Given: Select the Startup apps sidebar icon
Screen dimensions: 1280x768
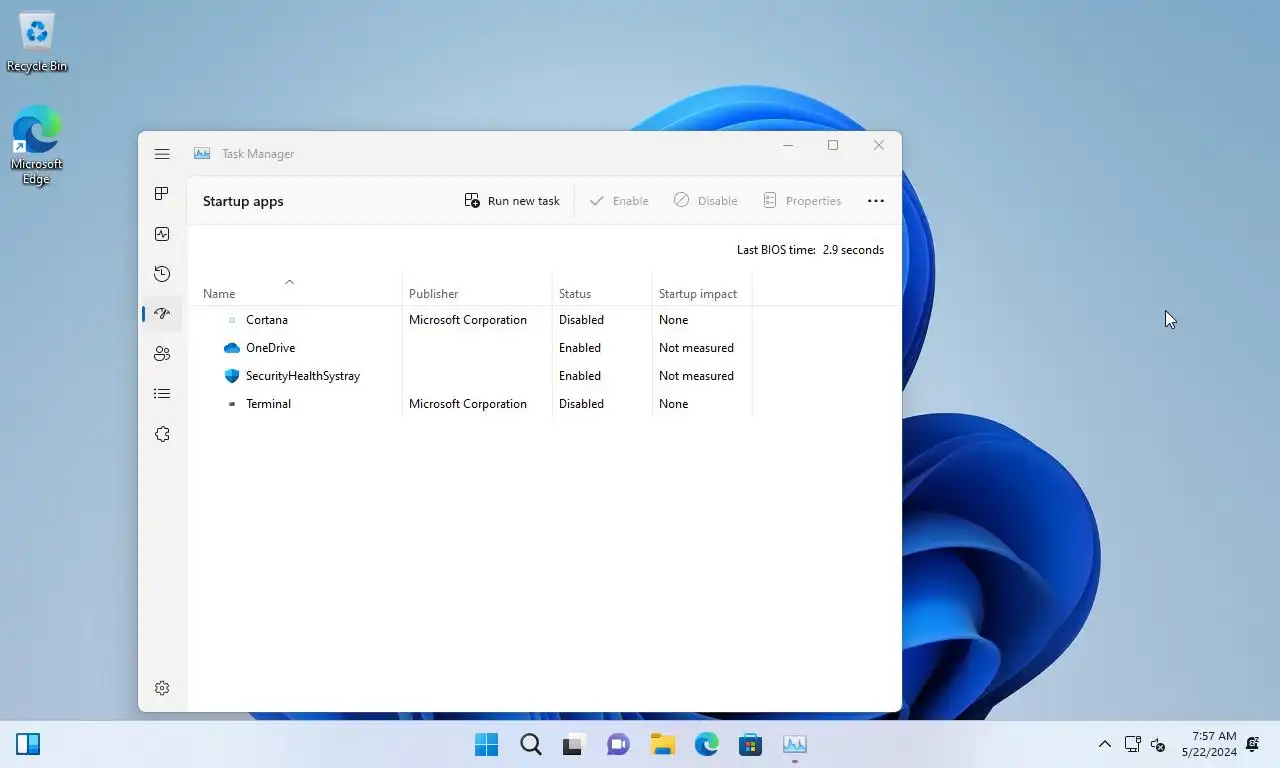Looking at the screenshot, I should 162,314.
